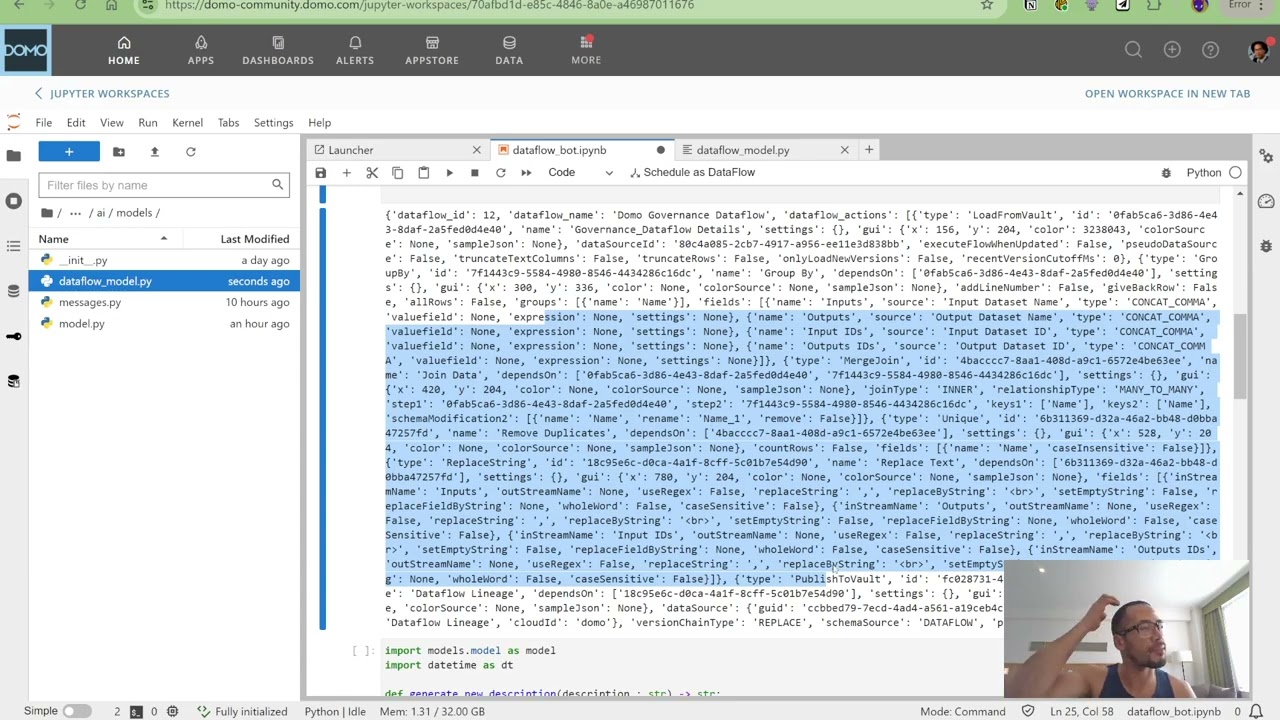Open the user profile avatar
The image size is (1280, 720).
pos(1258,50)
